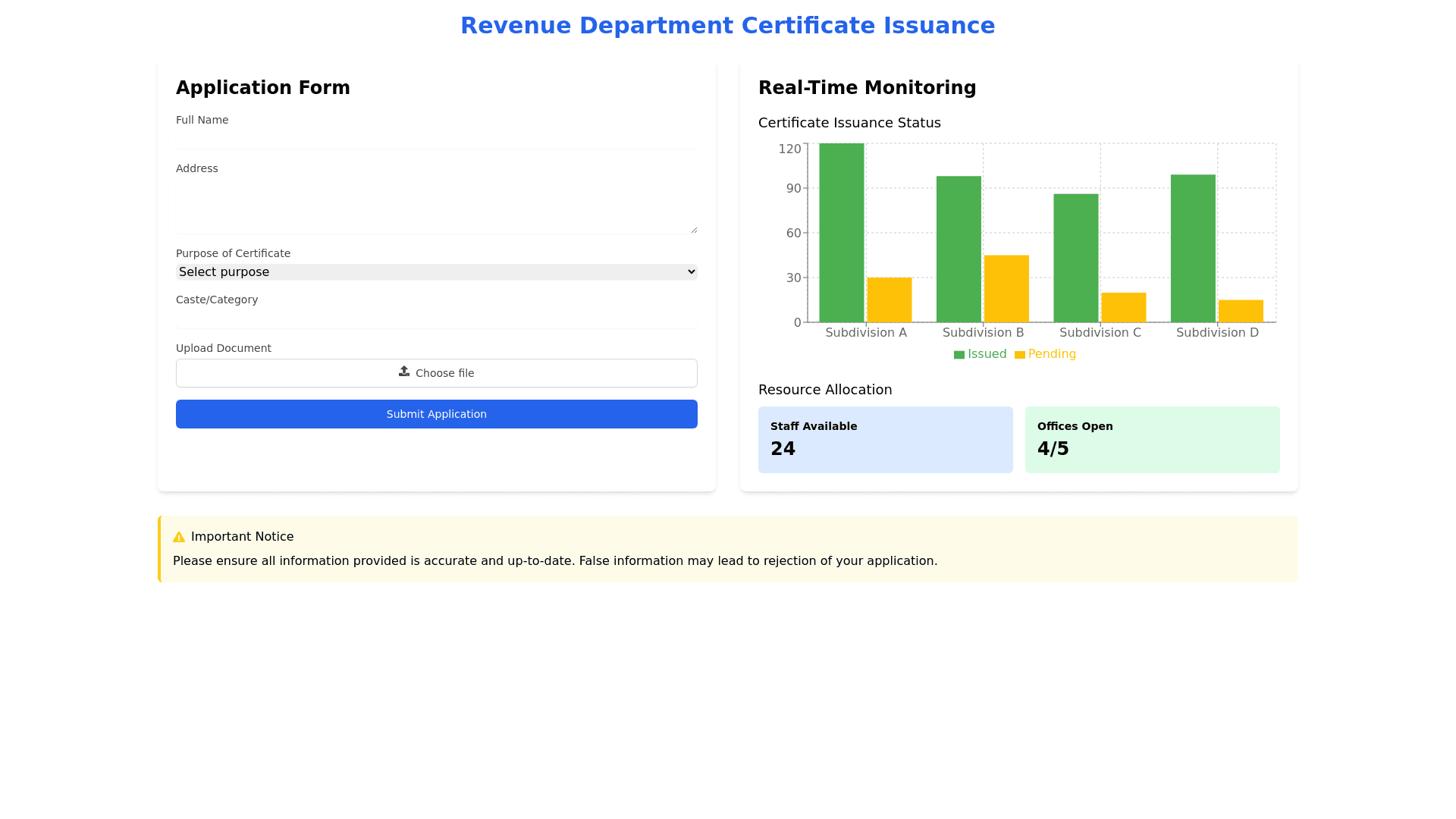This screenshot has width=1456, height=819.
Task: Click the yellow Pending legend square
Action: click(x=1020, y=355)
